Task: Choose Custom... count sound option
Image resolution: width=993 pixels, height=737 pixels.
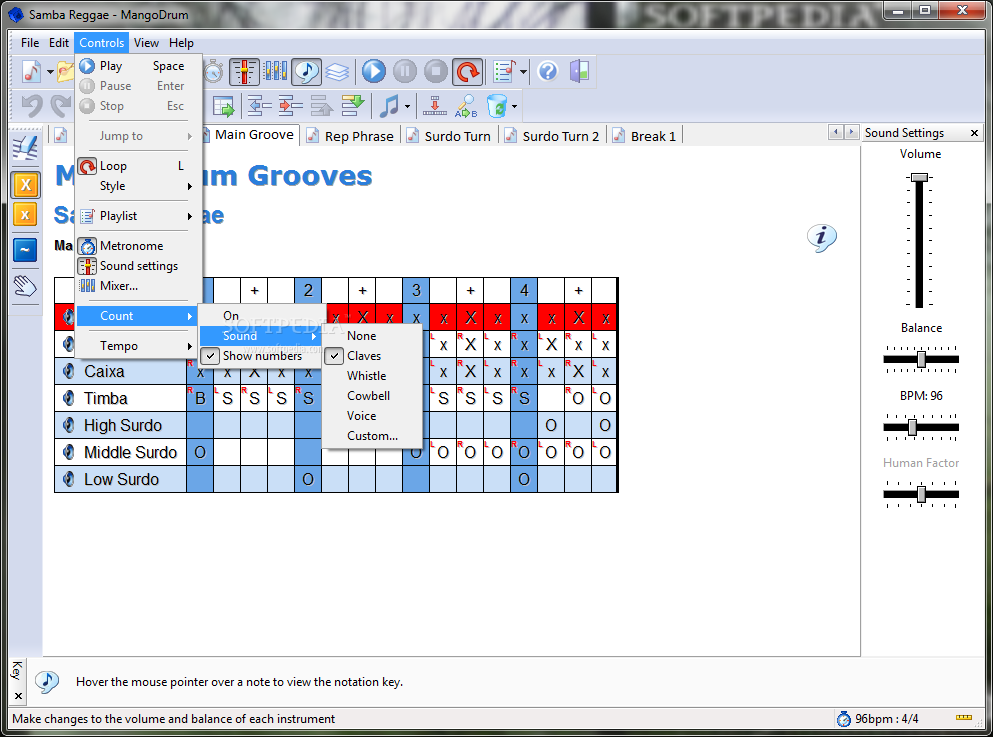Action: click(x=372, y=436)
